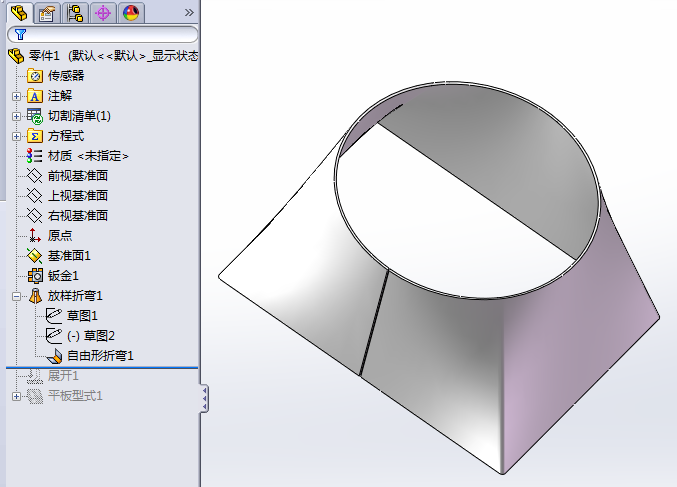
Task: Open the ConfigurationManager tab
Action: pyautogui.click(x=74, y=13)
